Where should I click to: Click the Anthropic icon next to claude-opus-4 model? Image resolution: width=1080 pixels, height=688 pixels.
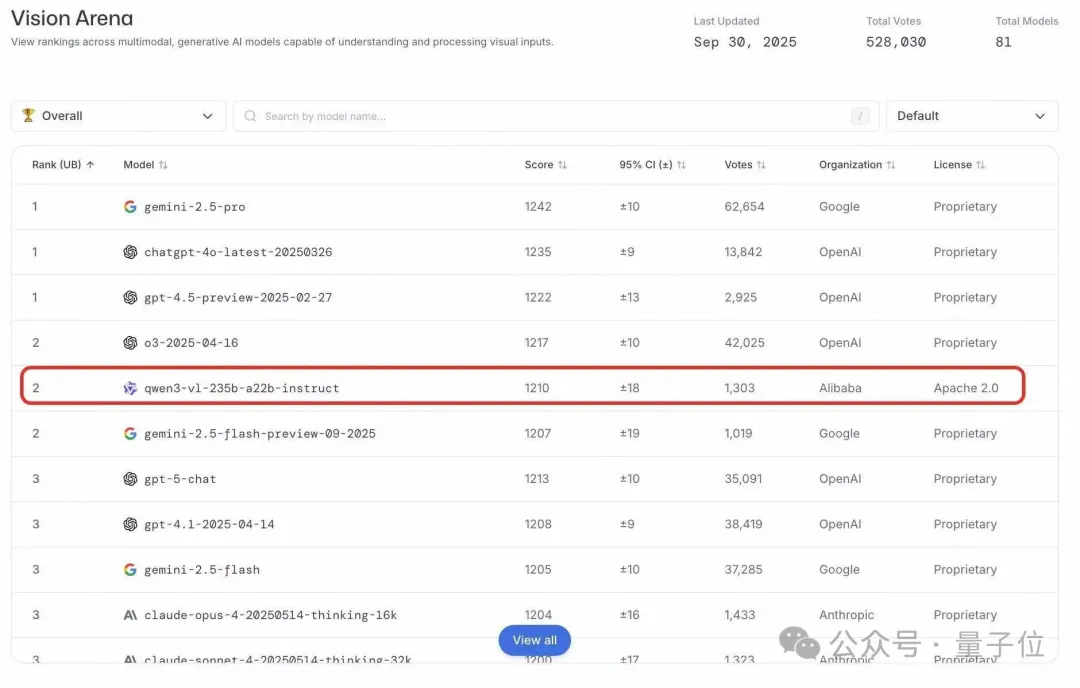click(130, 614)
